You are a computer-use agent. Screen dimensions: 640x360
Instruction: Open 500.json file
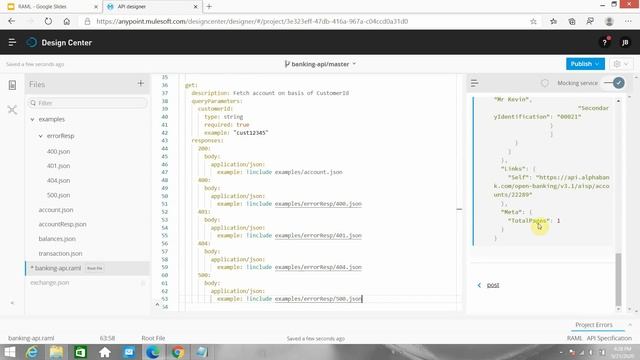[x=58, y=195]
